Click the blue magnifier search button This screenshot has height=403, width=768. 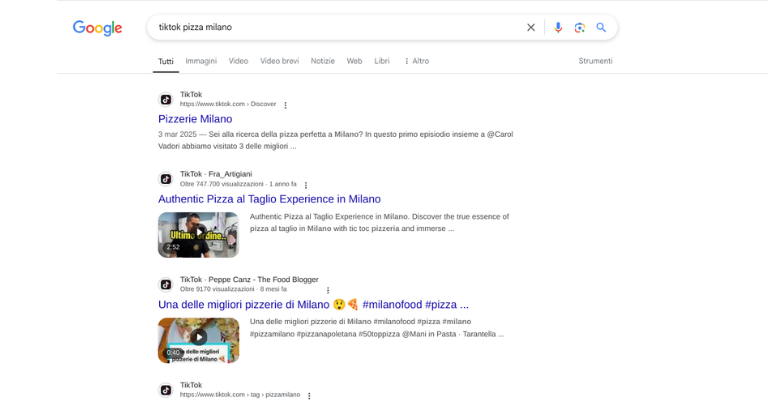point(601,28)
